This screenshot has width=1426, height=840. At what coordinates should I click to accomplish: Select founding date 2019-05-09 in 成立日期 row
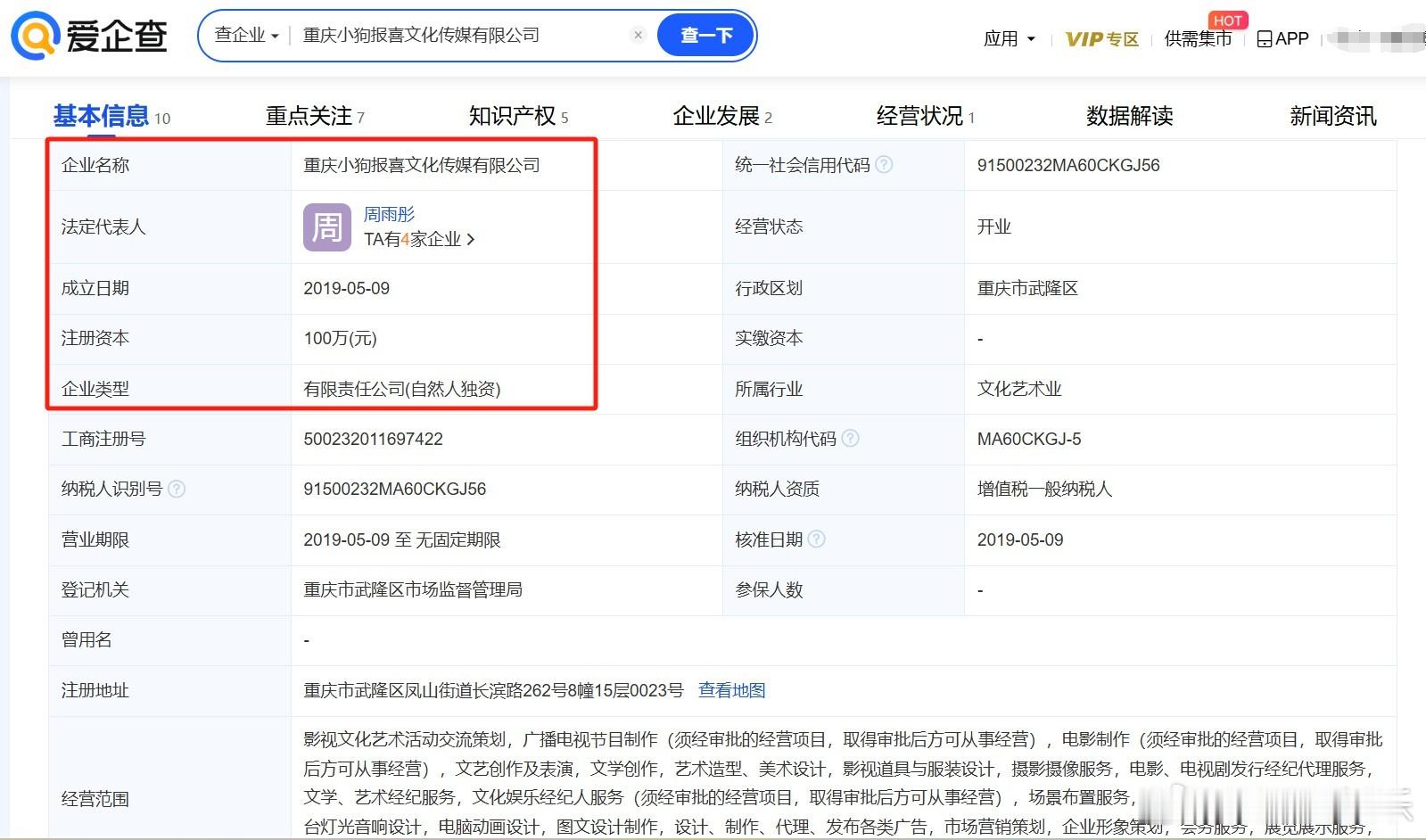click(346, 288)
